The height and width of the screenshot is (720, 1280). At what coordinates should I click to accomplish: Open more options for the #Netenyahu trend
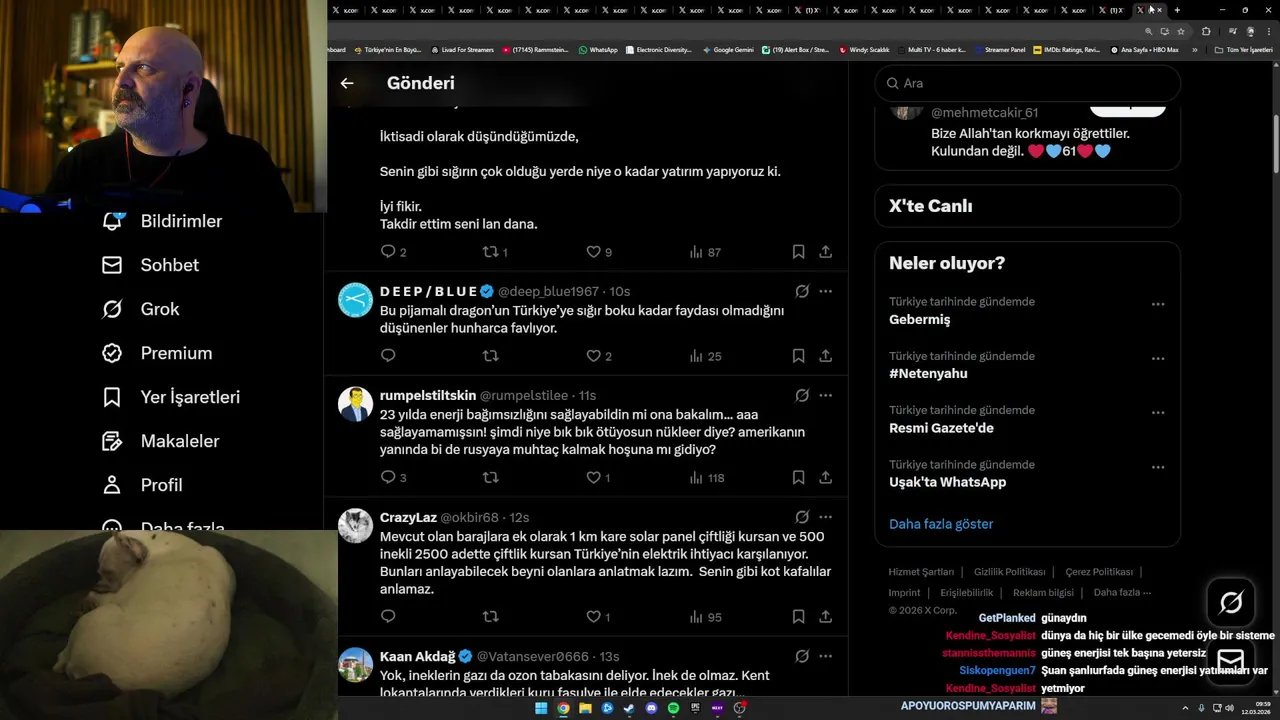(1158, 358)
